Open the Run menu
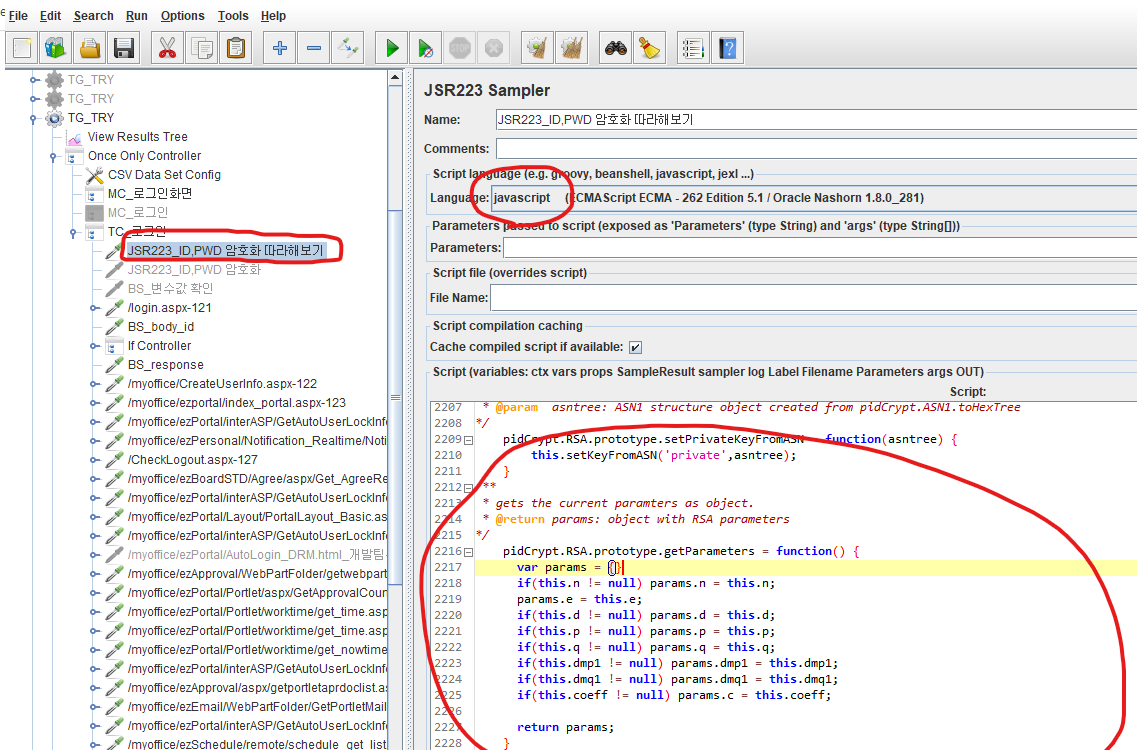 pos(136,16)
